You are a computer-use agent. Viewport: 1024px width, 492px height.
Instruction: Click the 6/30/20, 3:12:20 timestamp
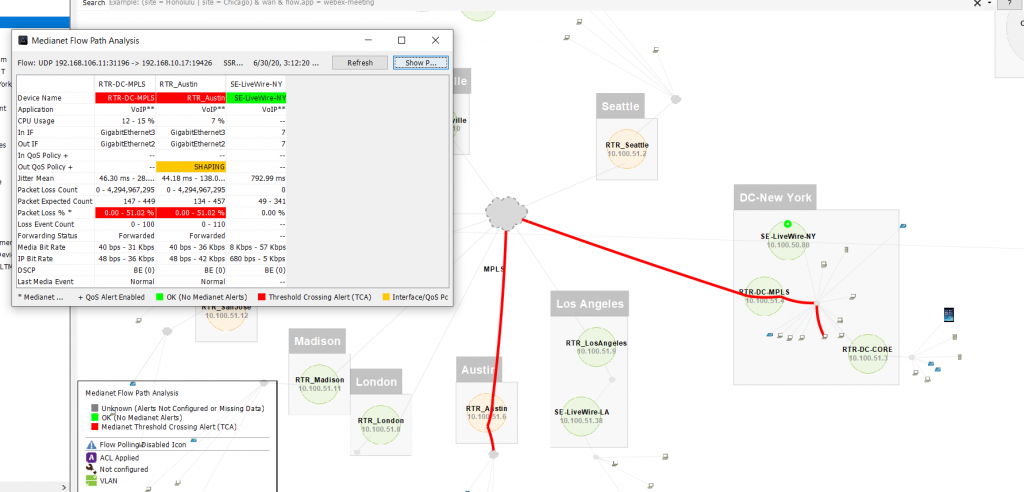(286, 63)
